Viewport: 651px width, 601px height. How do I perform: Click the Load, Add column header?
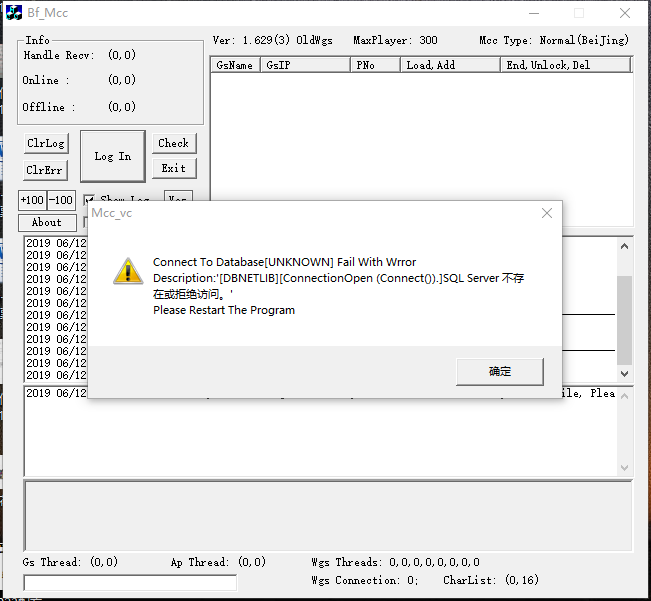click(x=450, y=65)
